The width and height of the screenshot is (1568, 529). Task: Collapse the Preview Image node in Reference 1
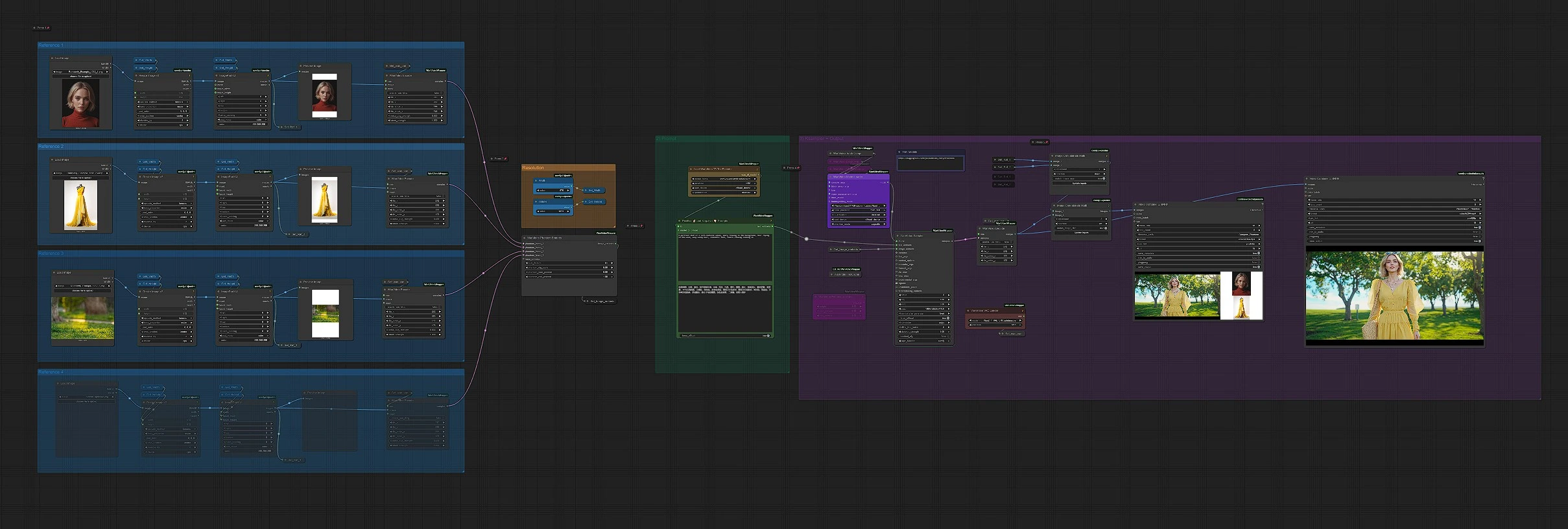302,65
